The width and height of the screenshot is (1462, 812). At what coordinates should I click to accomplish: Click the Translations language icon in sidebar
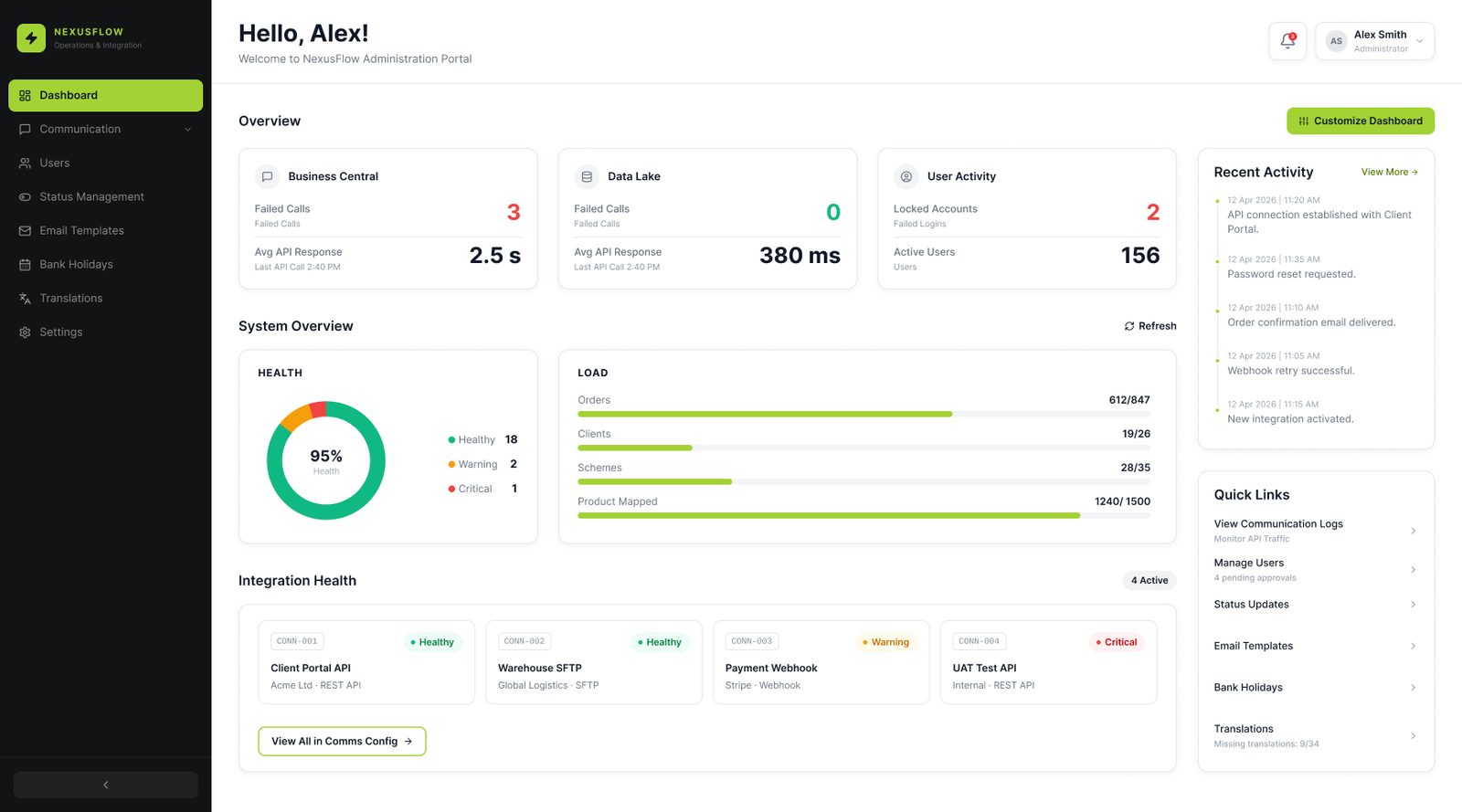pyautogui.click(x=25, y=298)
